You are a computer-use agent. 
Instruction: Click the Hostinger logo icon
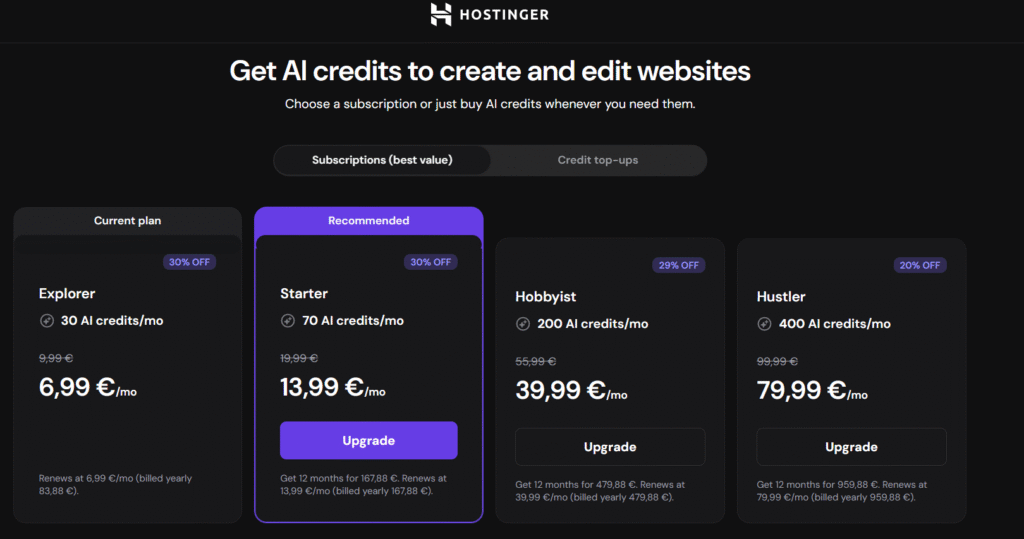(441, 14)
